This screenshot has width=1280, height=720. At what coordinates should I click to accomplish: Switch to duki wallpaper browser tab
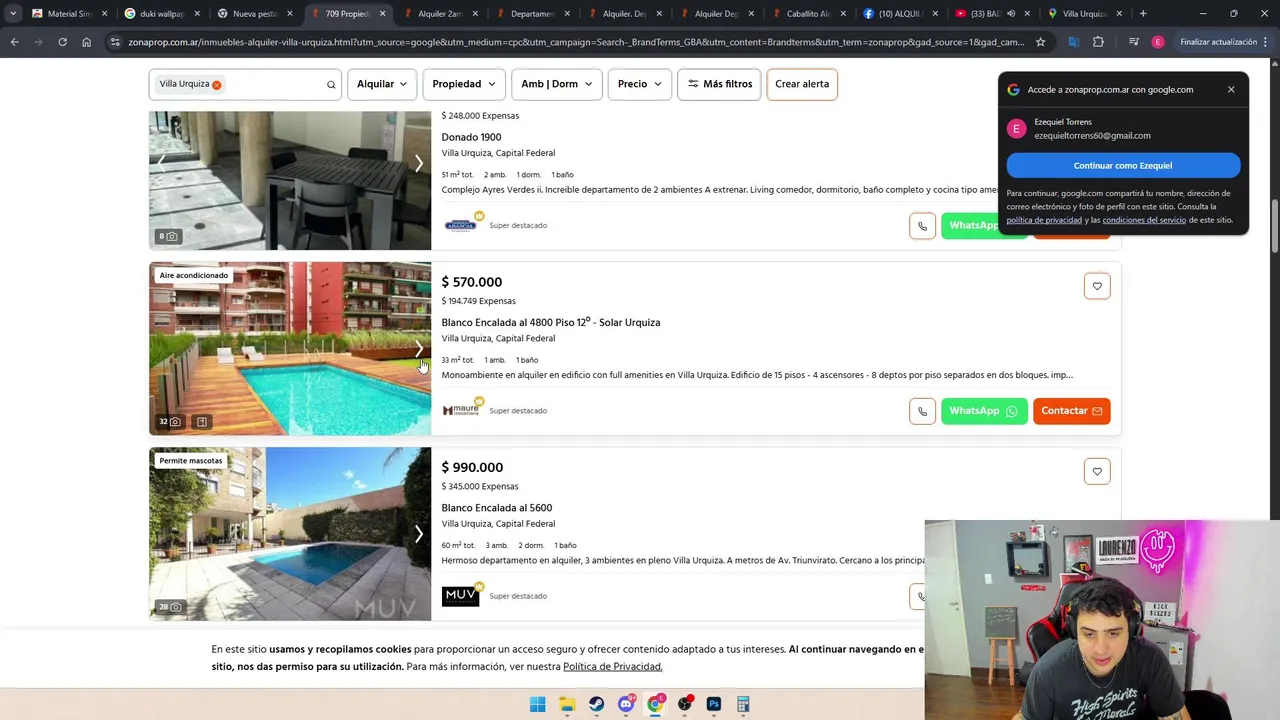tap(162, 14)
